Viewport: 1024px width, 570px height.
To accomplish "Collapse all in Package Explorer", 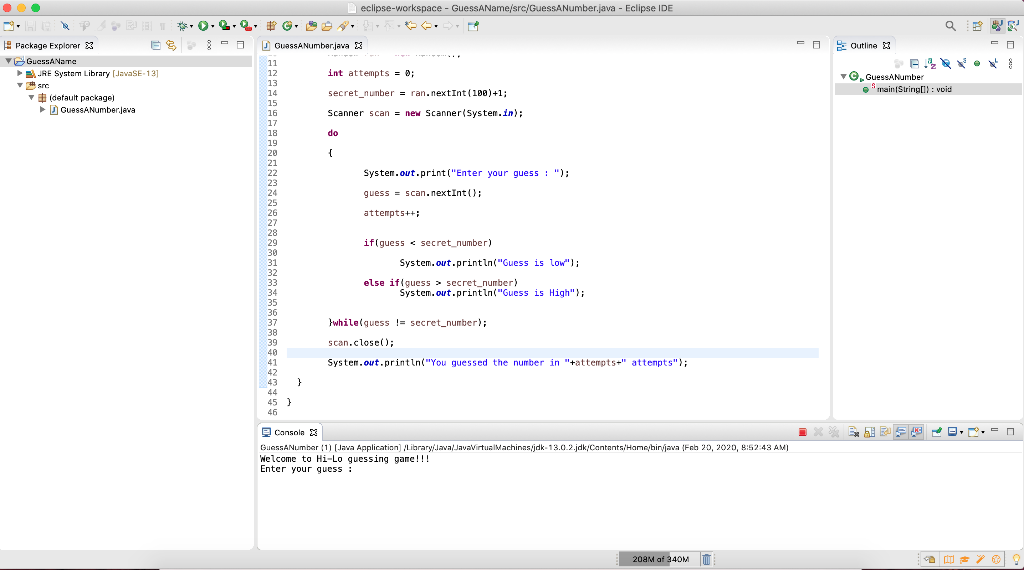I will pos(156,46).
